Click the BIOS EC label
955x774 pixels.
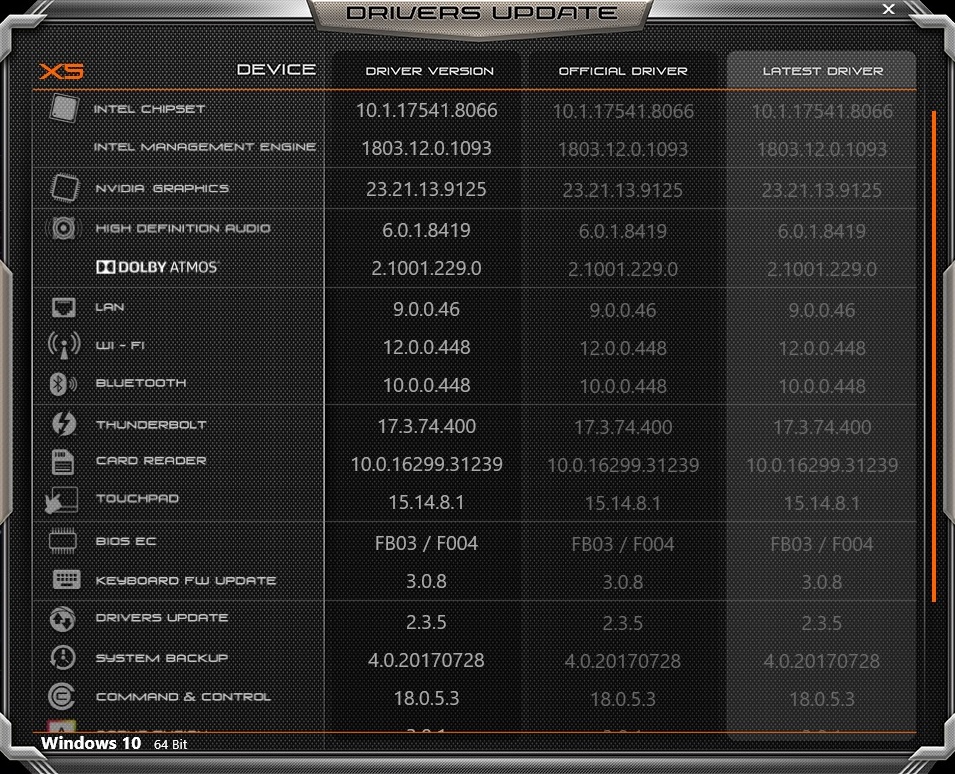click(126, 541)
